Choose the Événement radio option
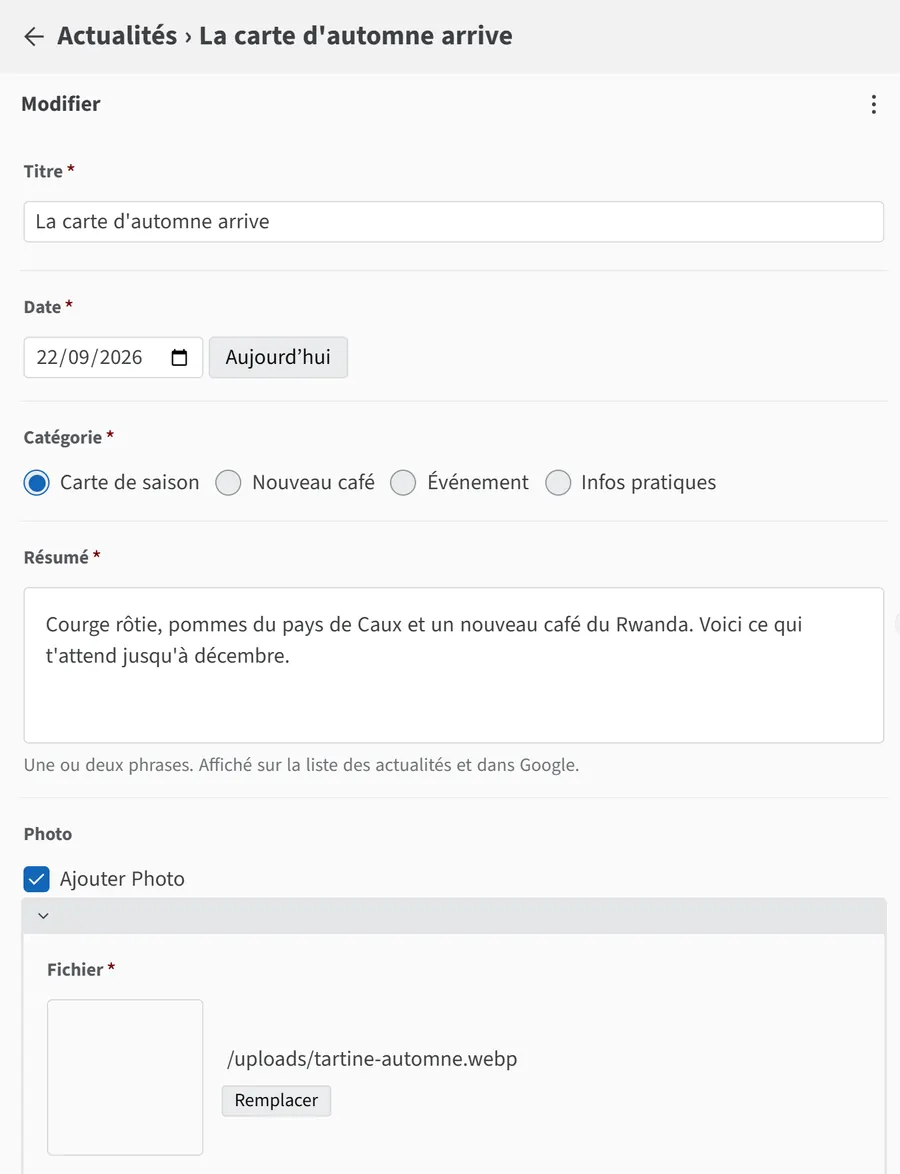Image resolution: width=900 pixels, height=1174 pixels. pos(403,482)
